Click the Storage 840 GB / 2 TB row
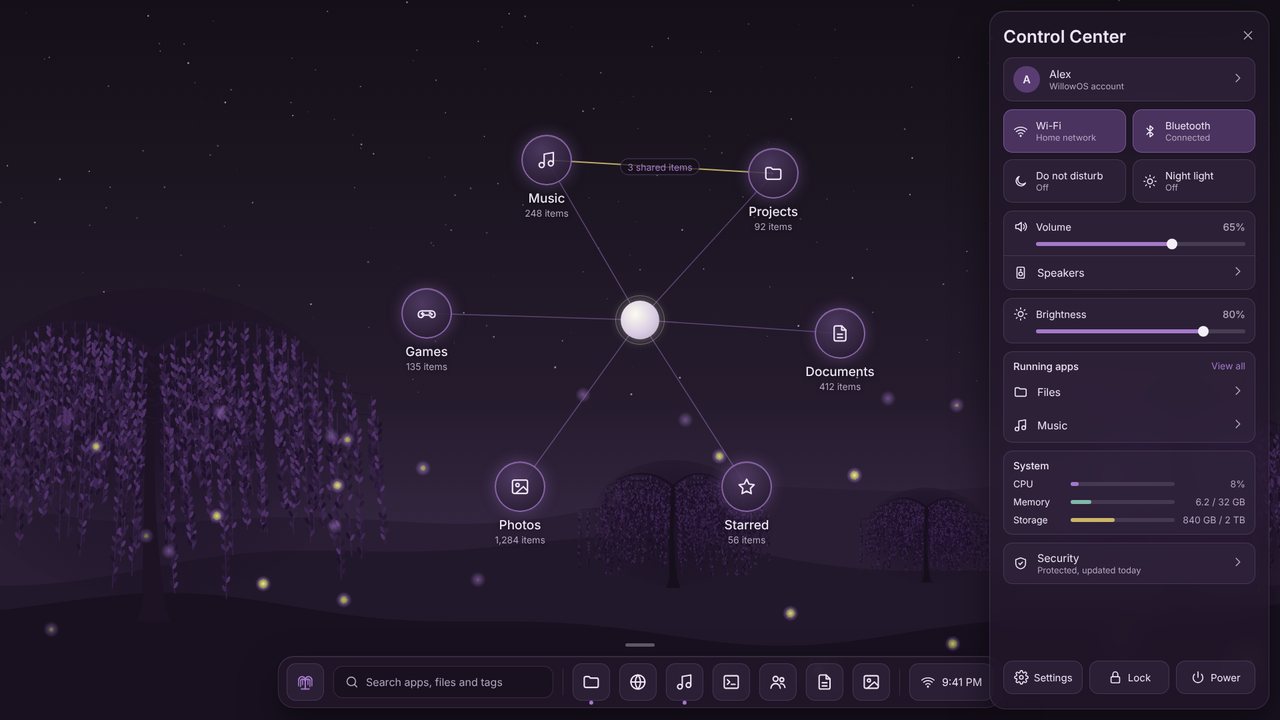The image size is (1280, 720). click(x=1129, y=520)
